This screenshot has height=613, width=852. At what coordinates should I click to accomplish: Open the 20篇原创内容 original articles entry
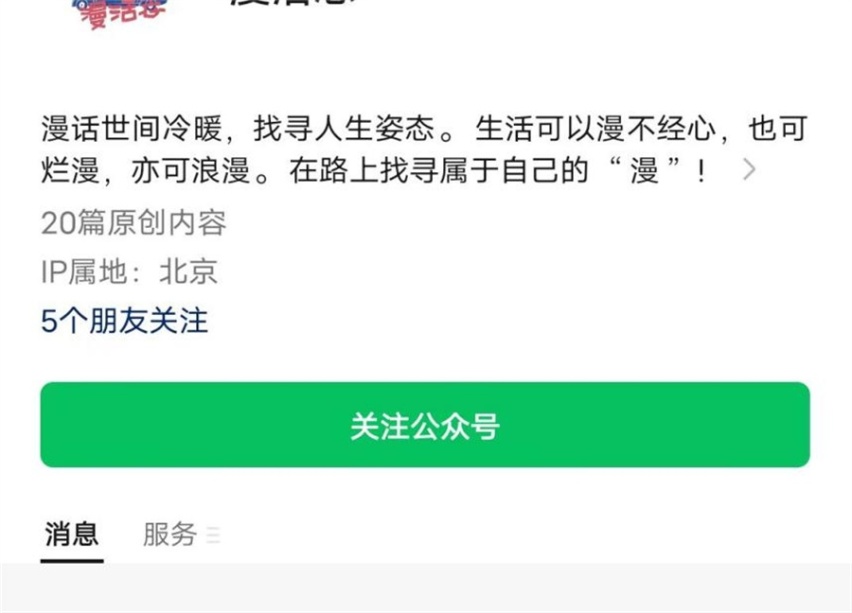point(134,222)
